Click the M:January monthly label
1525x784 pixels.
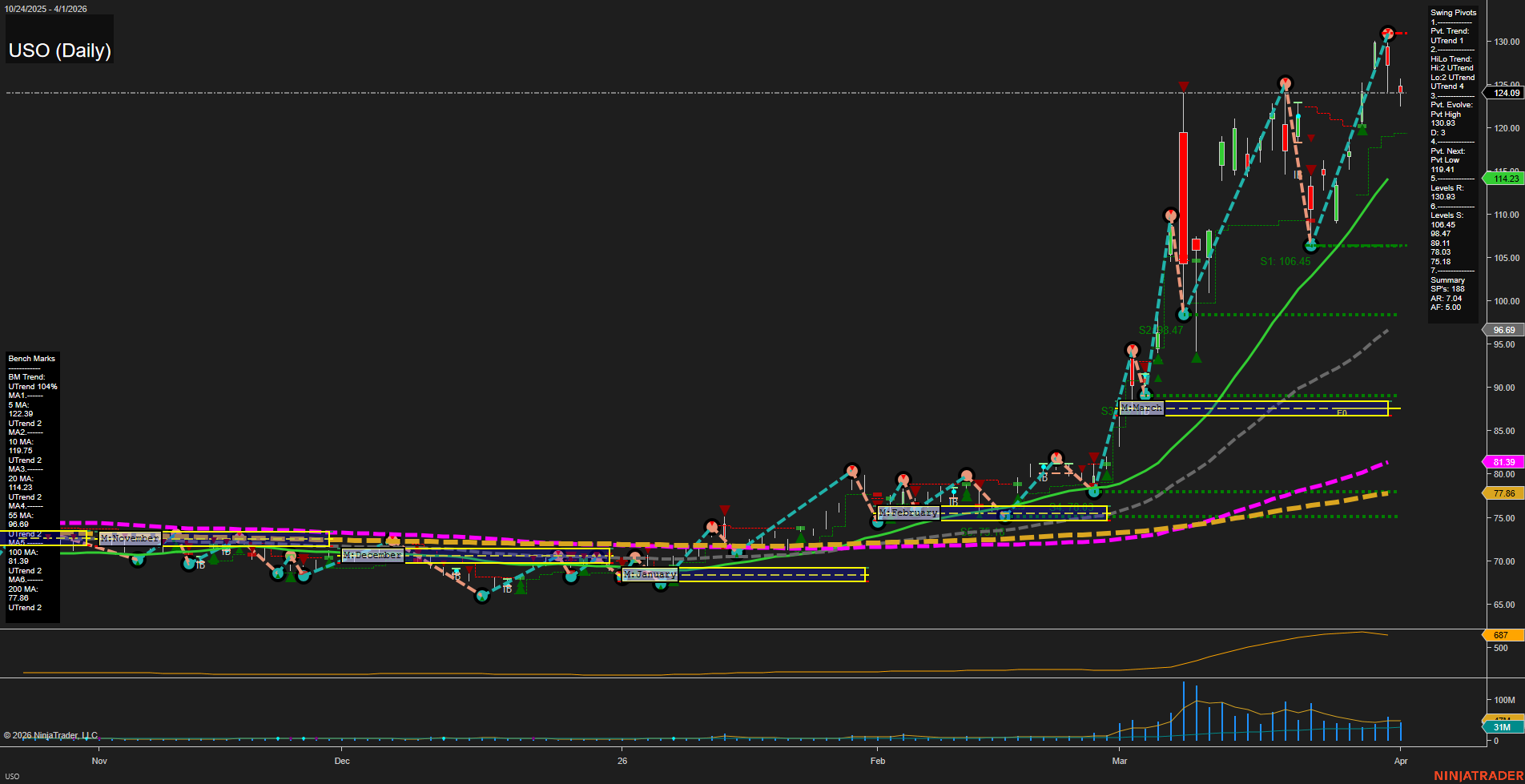pos(650,574)
